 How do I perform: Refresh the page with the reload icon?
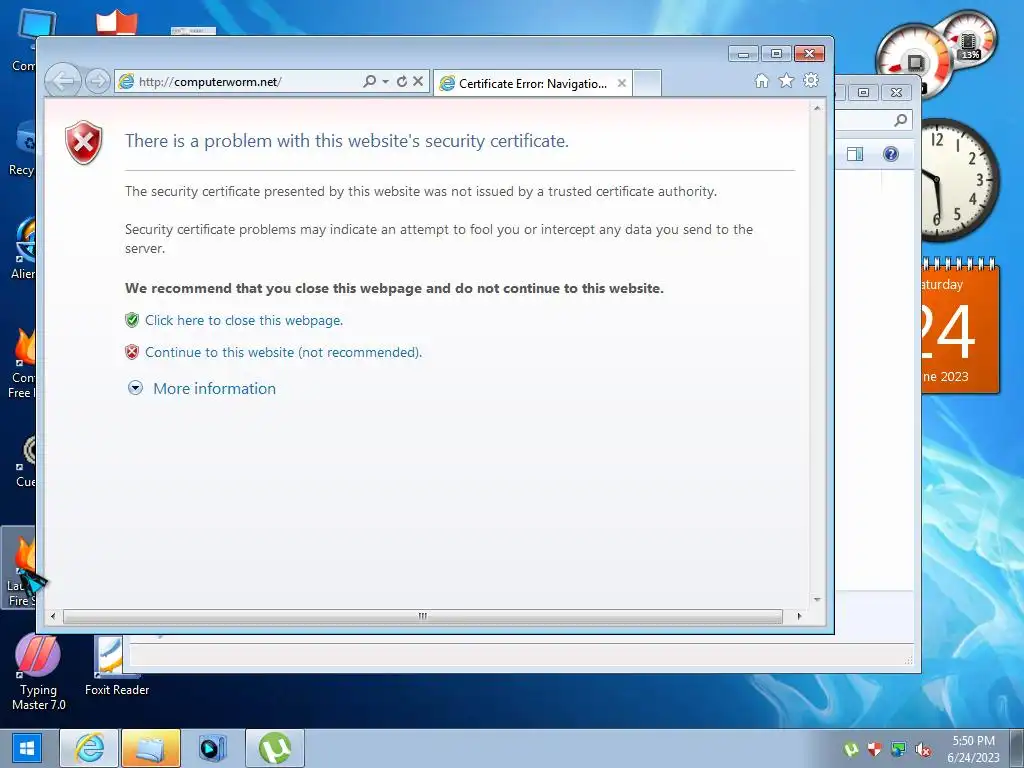pyautogui.click(x=402, y=81)
